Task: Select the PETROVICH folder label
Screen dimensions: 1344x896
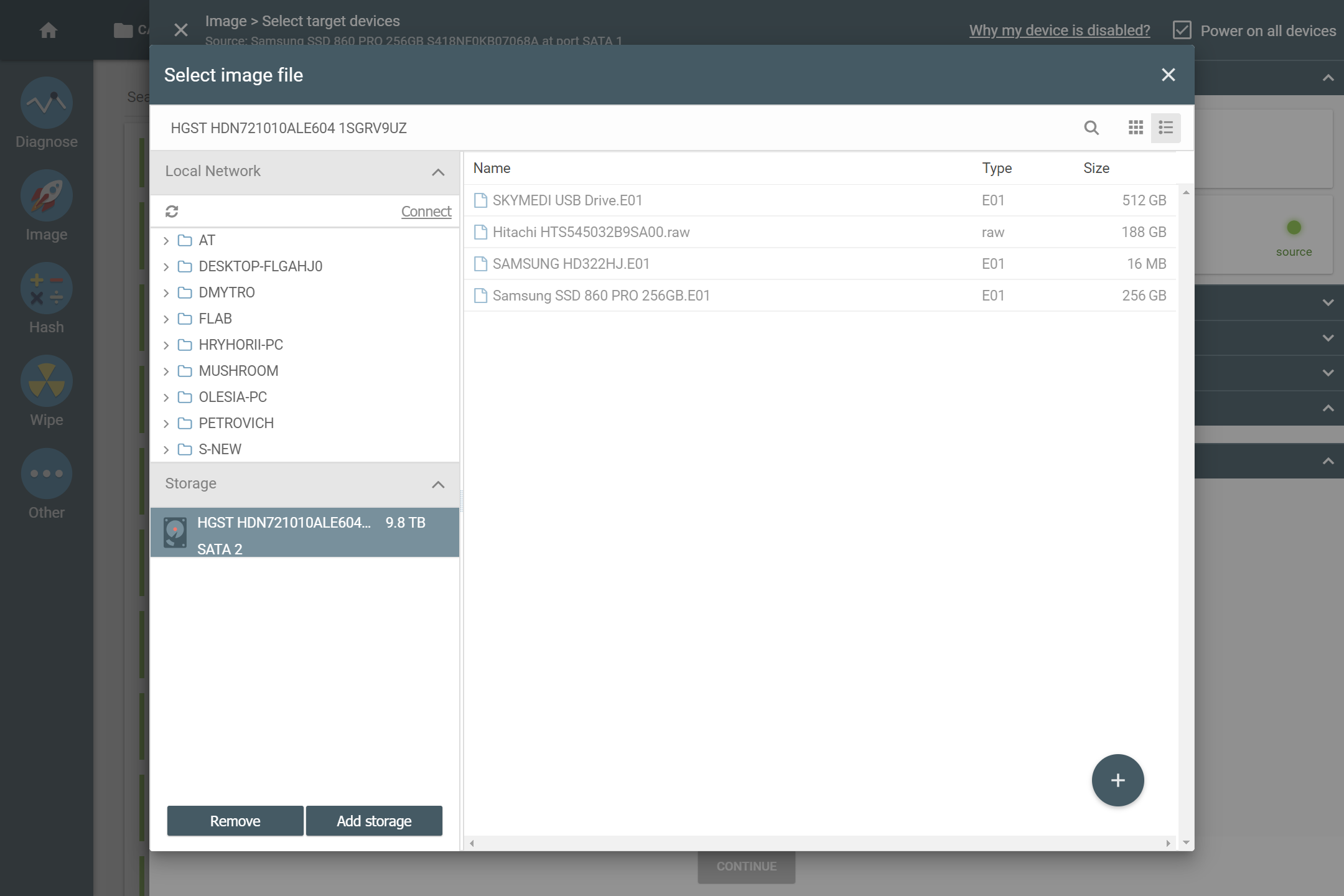Action: point(236,423)
